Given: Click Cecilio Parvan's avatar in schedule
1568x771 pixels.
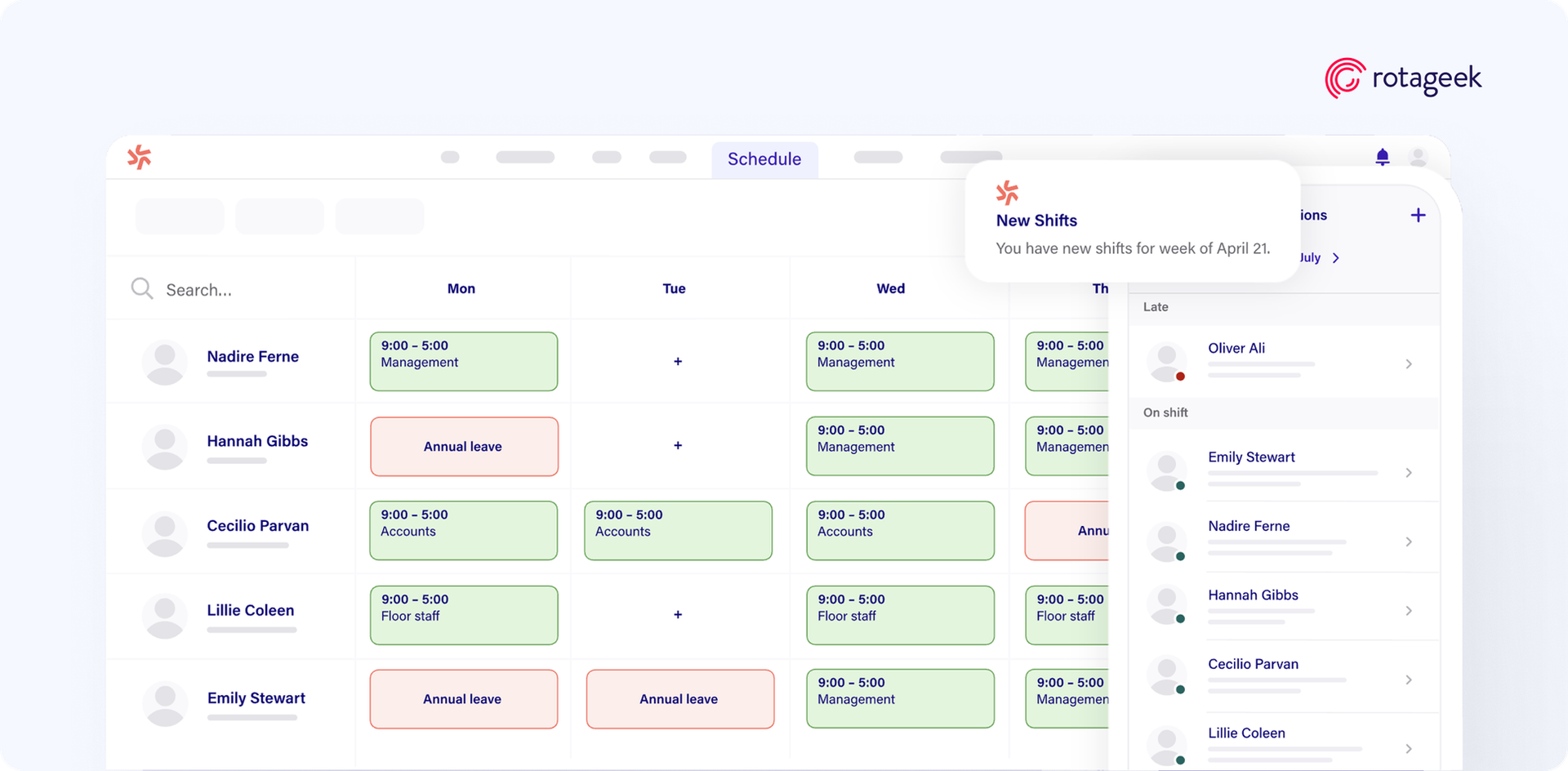Looking at the screenshot, I should coord(164,534).
